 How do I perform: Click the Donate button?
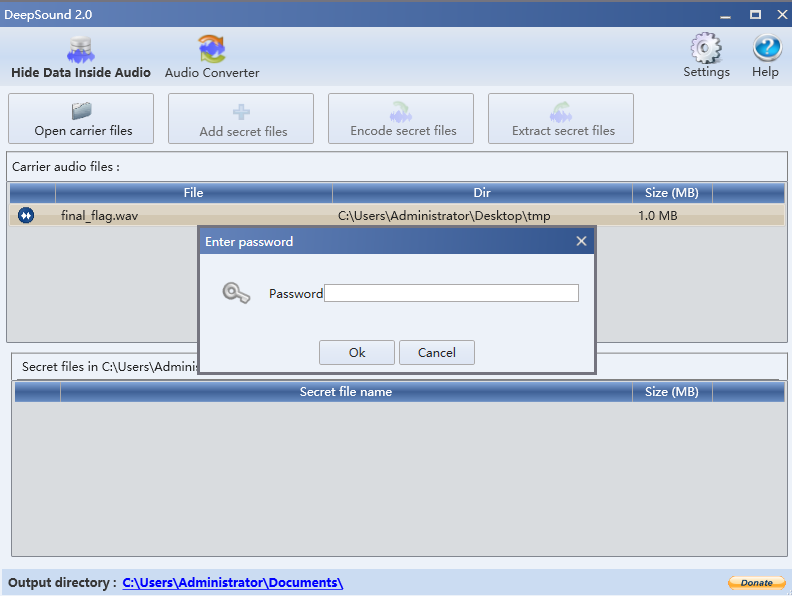(x=756, y=583)
